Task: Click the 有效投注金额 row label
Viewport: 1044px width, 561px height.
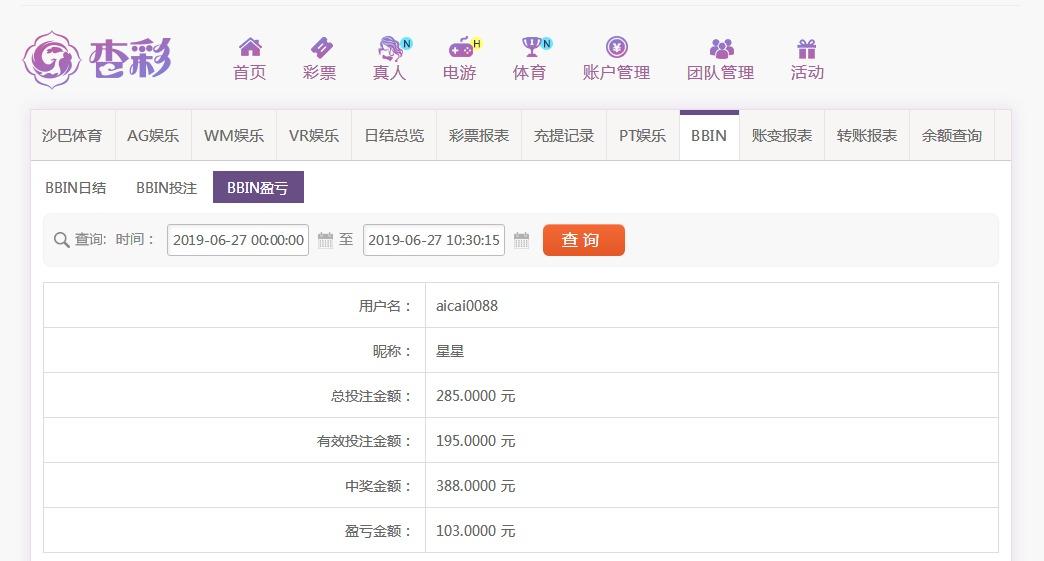Action: (364, 441)
